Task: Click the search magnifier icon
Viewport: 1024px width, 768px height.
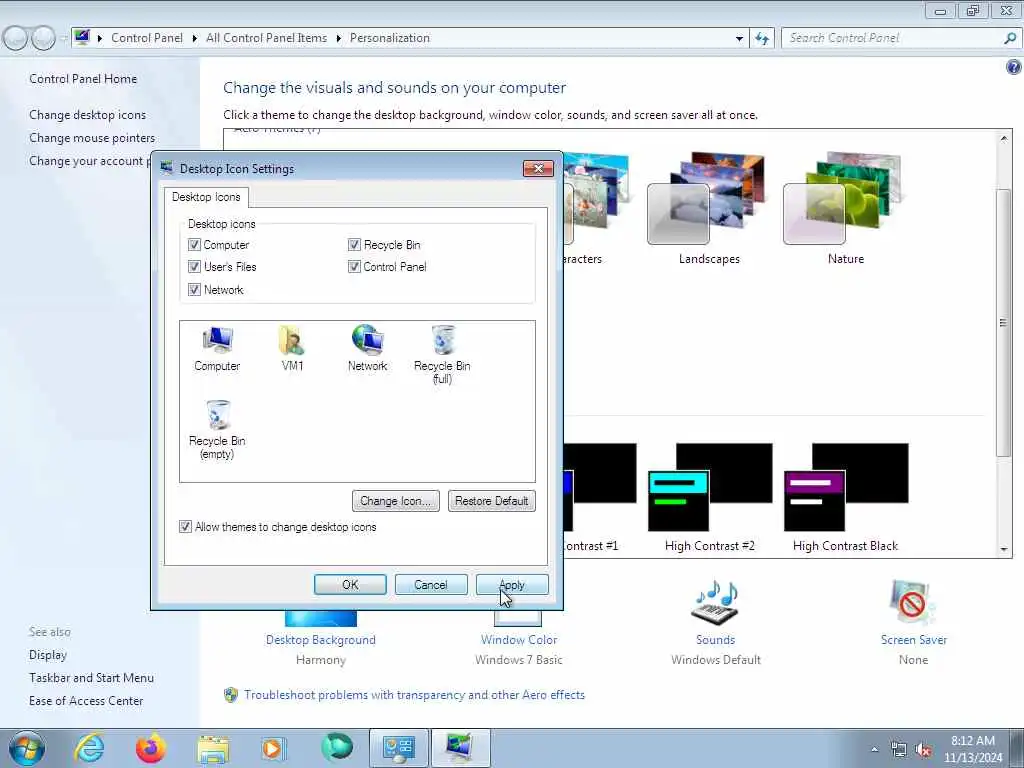Action: coord(1010,39)
